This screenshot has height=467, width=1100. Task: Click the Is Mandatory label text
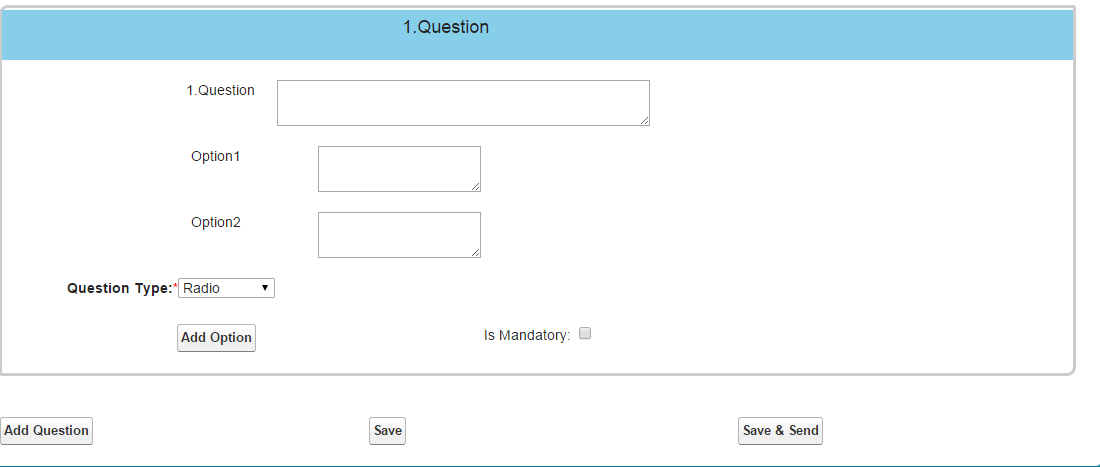tap(527, 336)
